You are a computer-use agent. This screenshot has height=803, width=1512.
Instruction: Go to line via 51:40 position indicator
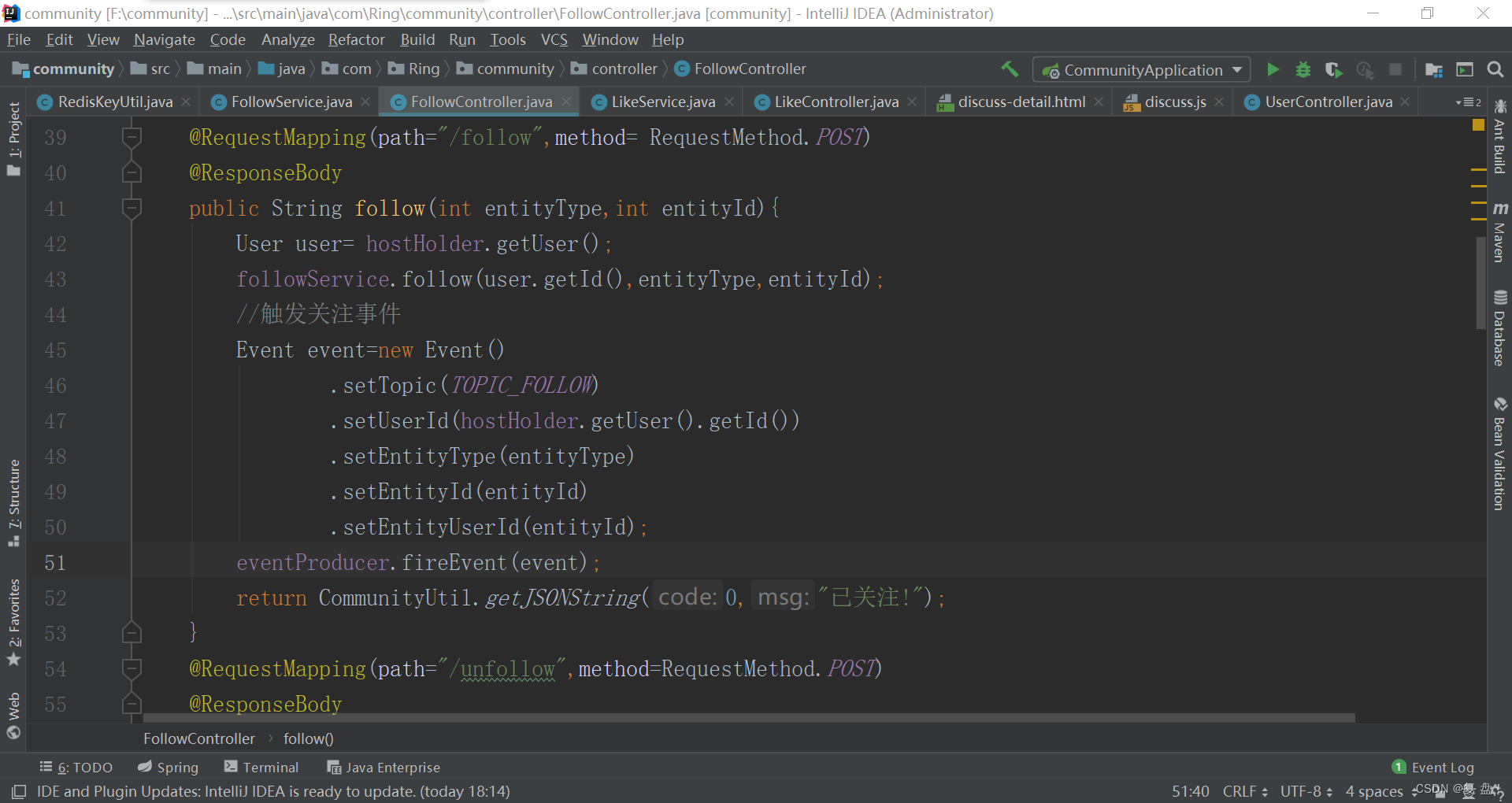pyautogui.click(x=1190, y=791)
